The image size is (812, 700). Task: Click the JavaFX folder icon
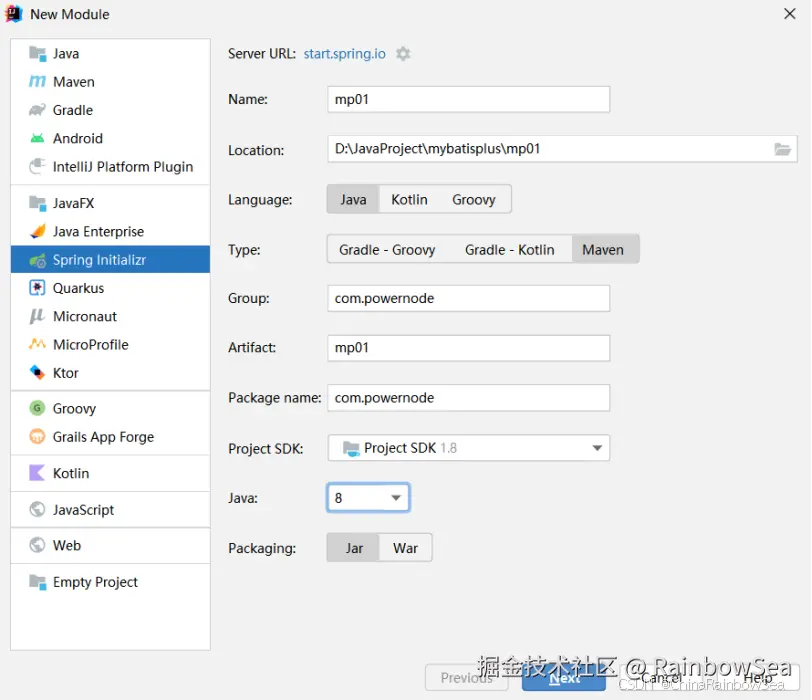coord(37,203)
